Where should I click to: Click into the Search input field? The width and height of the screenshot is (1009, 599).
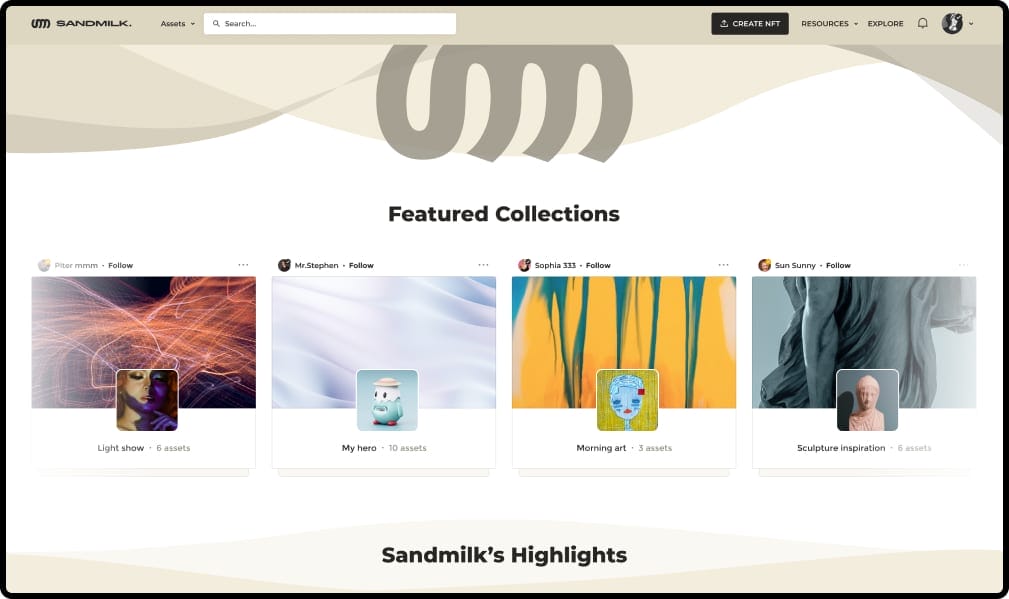coord(330,24)
